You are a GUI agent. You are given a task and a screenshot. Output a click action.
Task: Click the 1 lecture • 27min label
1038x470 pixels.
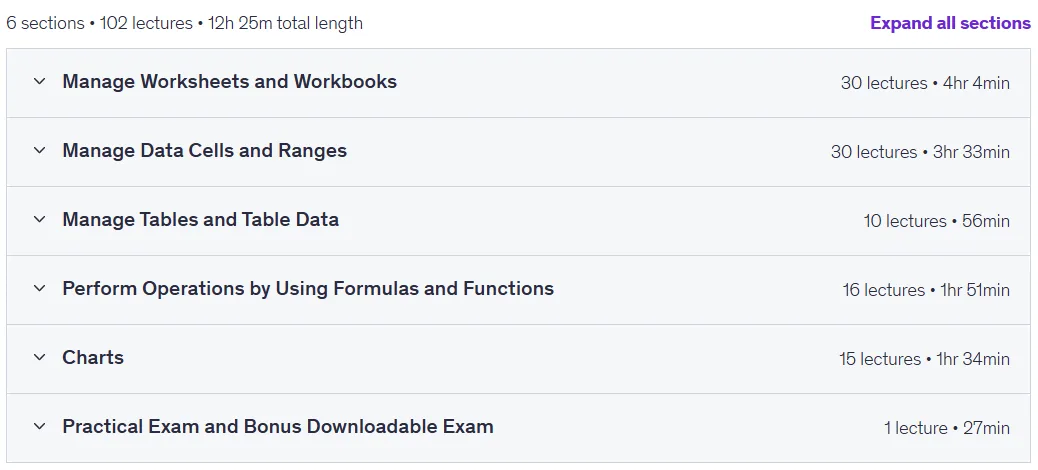[x=947, y=428]
